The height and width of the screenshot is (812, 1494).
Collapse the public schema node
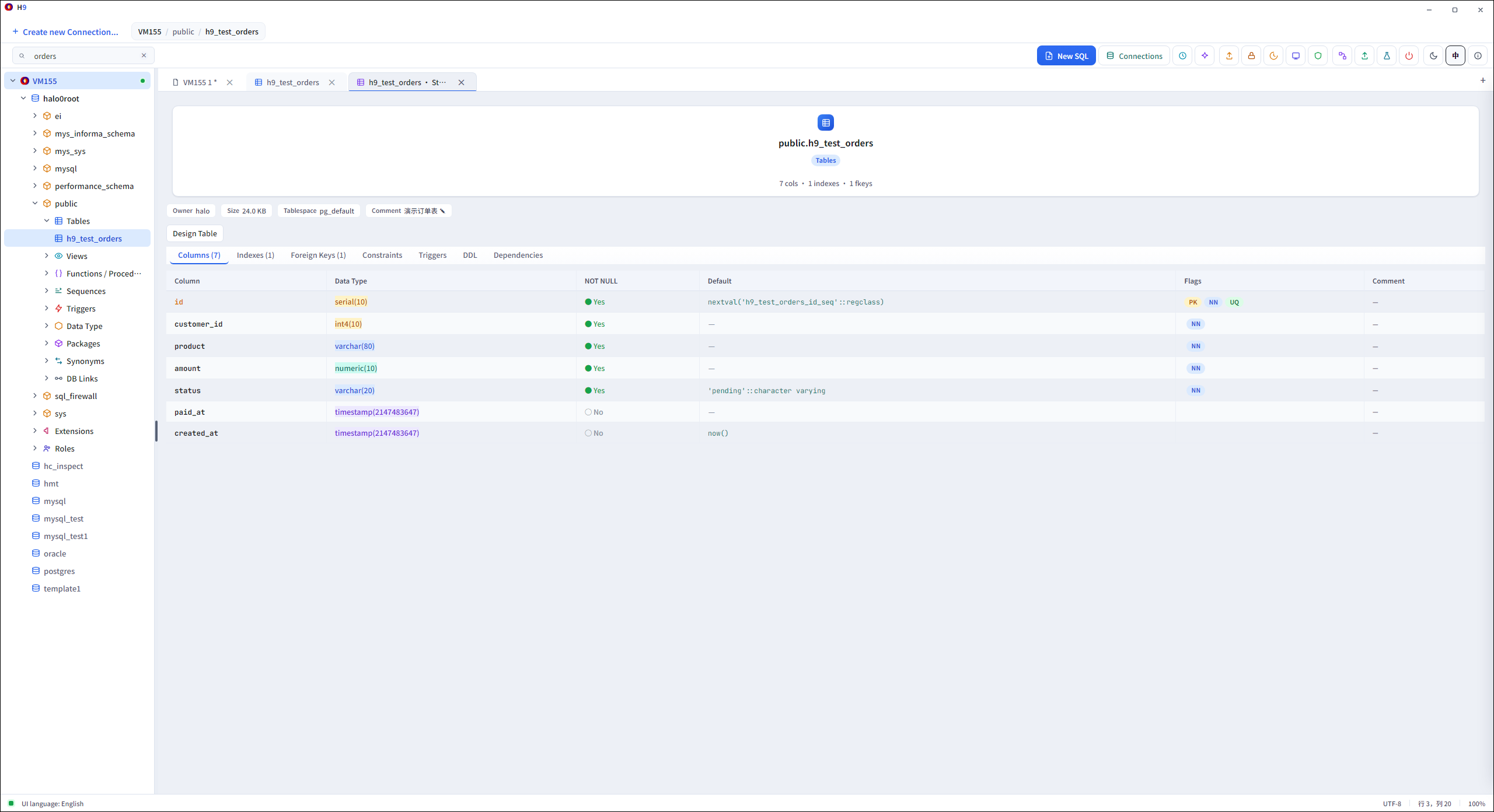[35, 204]
